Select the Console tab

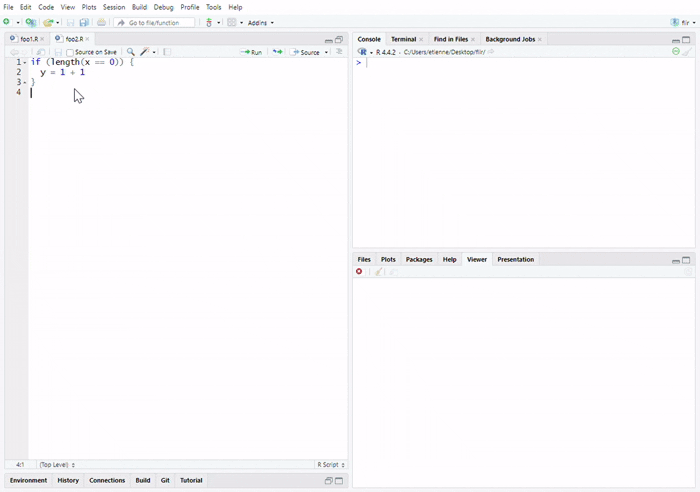pyautogui.click(x=369, y=39)
